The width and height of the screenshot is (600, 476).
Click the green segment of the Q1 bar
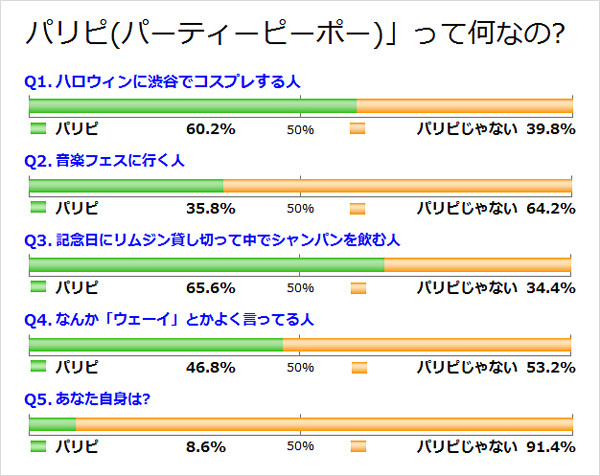click(x=193, y=106)
